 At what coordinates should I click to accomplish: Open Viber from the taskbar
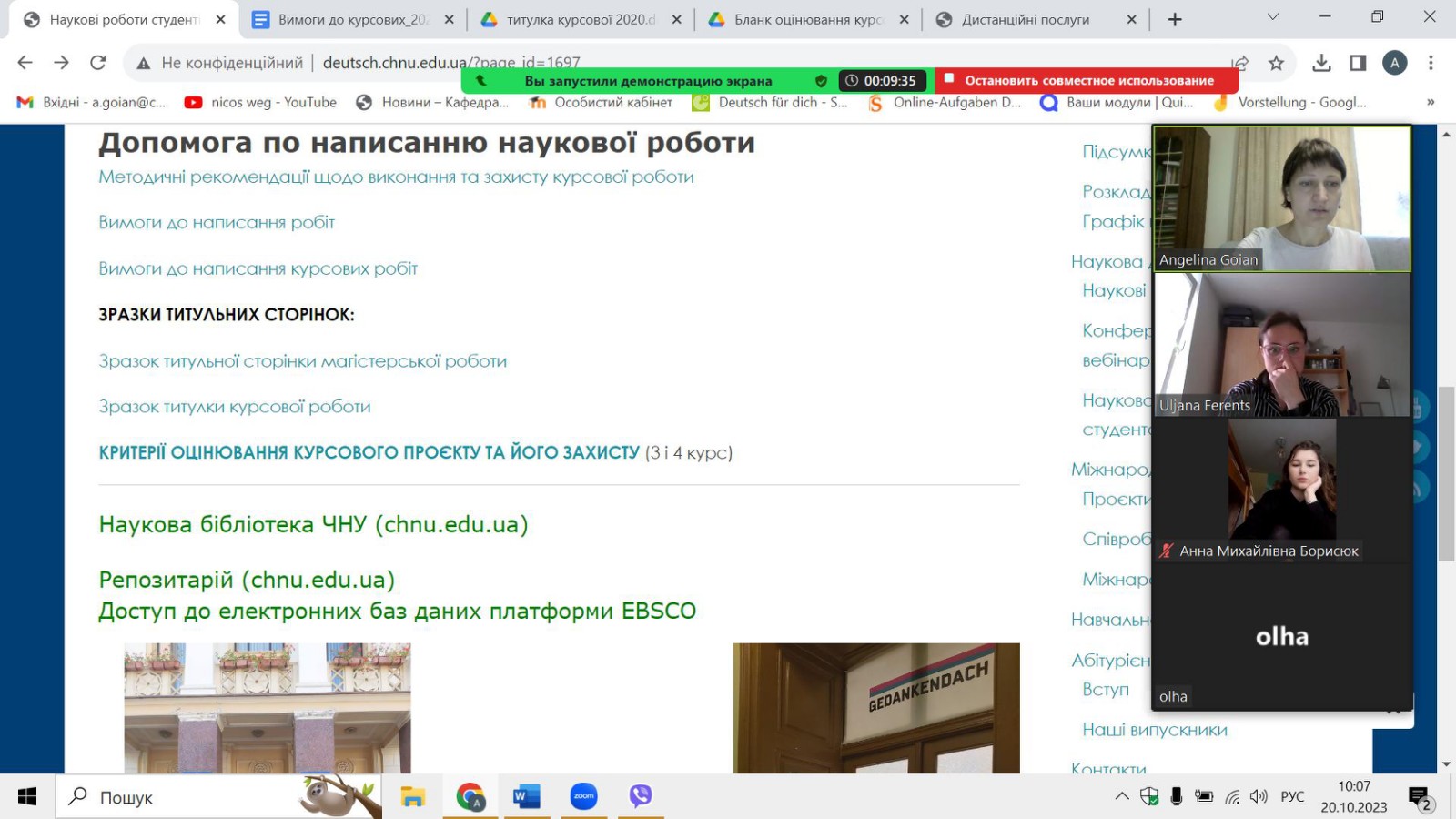coord(641,797)
